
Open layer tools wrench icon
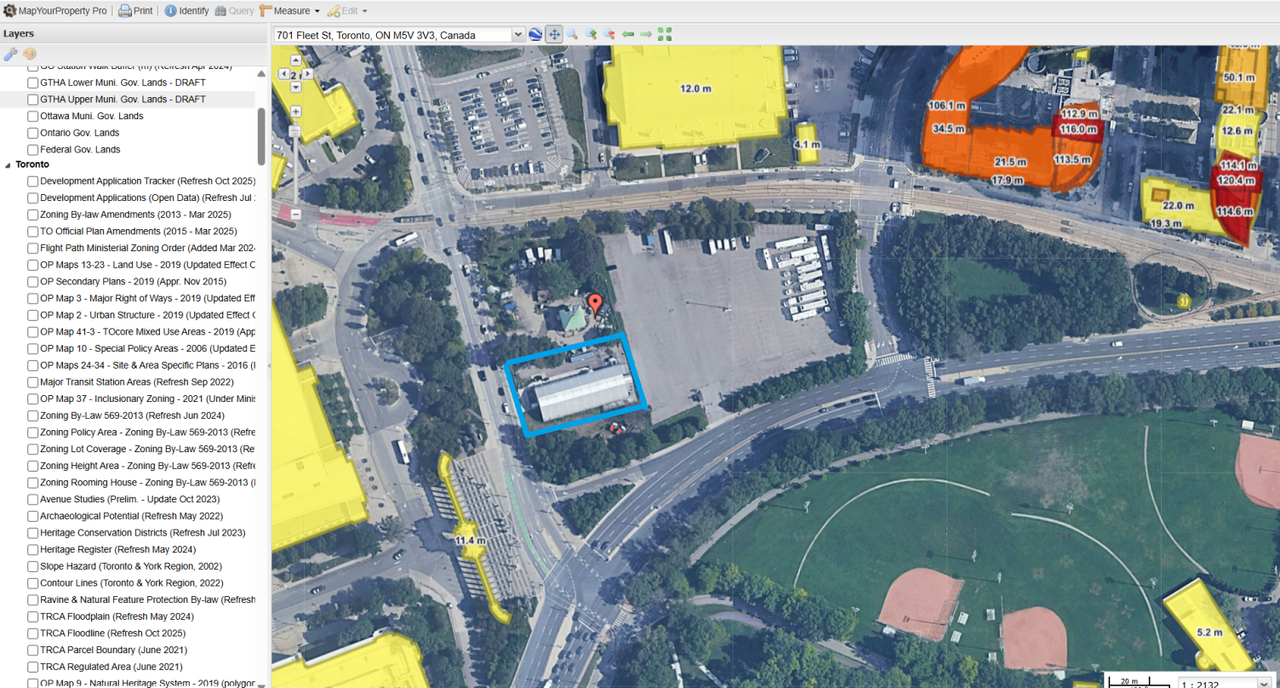(x=11, y=54)
